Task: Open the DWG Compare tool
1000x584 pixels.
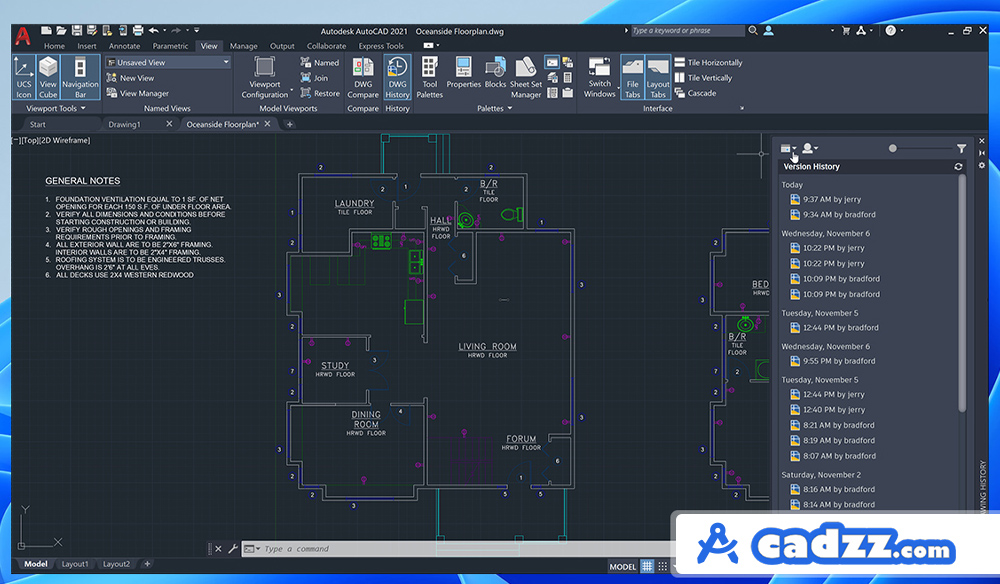Action: [363, 77]
